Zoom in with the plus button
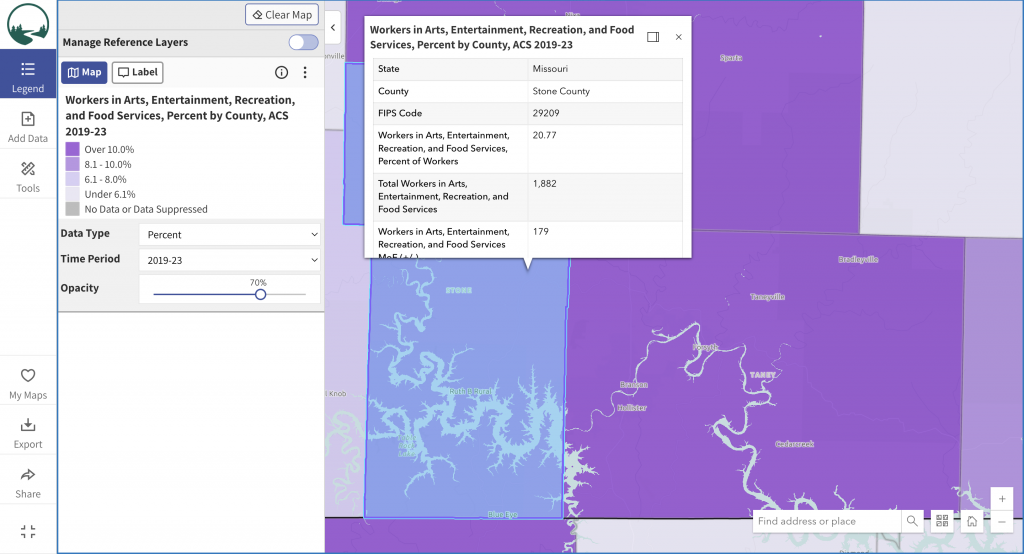Screen dimensions: 1024x554 tap(1002, 499)
